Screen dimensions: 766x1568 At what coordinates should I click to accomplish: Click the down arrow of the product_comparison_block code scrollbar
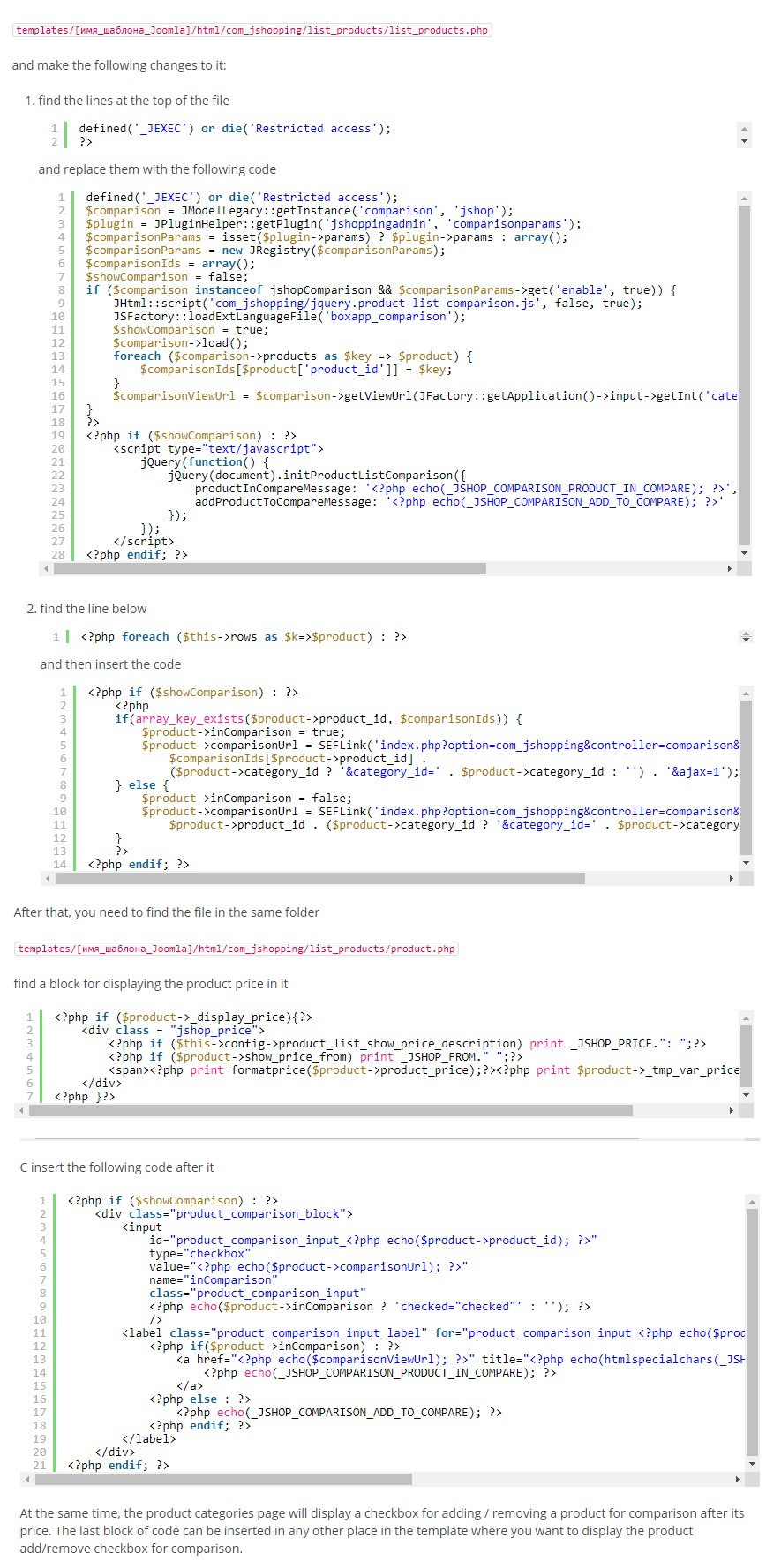pyautogui.click(x=752, y=1464)
